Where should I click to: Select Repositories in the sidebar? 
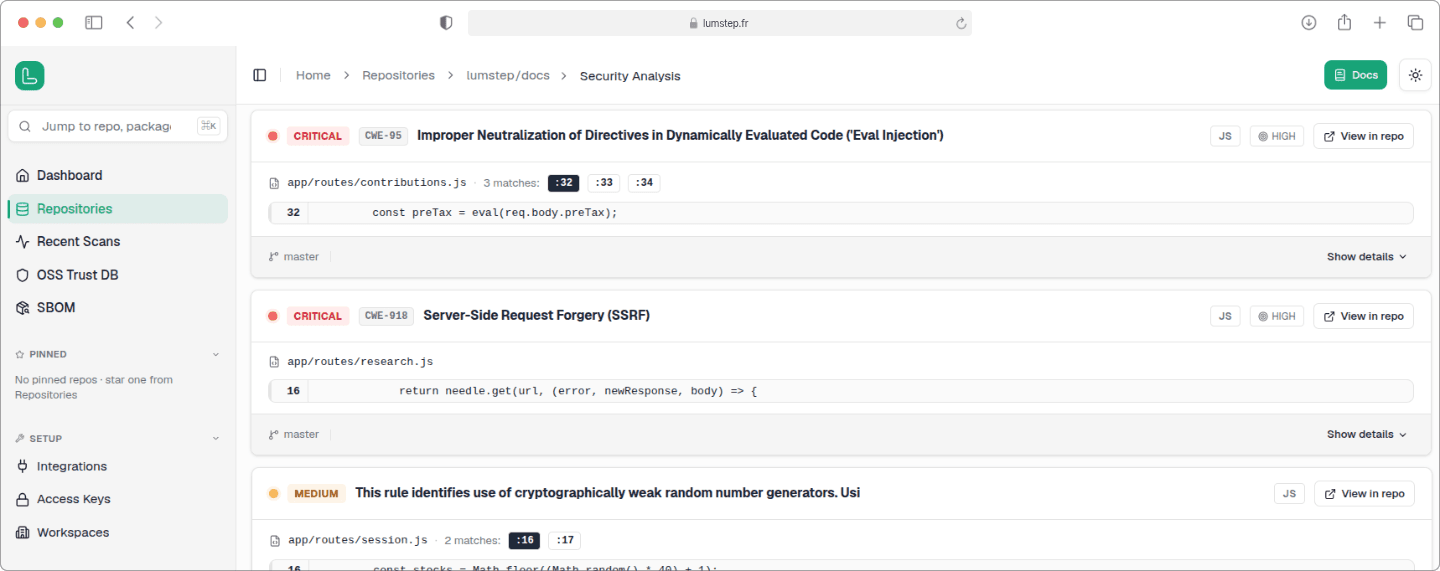click(x=118, y=209)
